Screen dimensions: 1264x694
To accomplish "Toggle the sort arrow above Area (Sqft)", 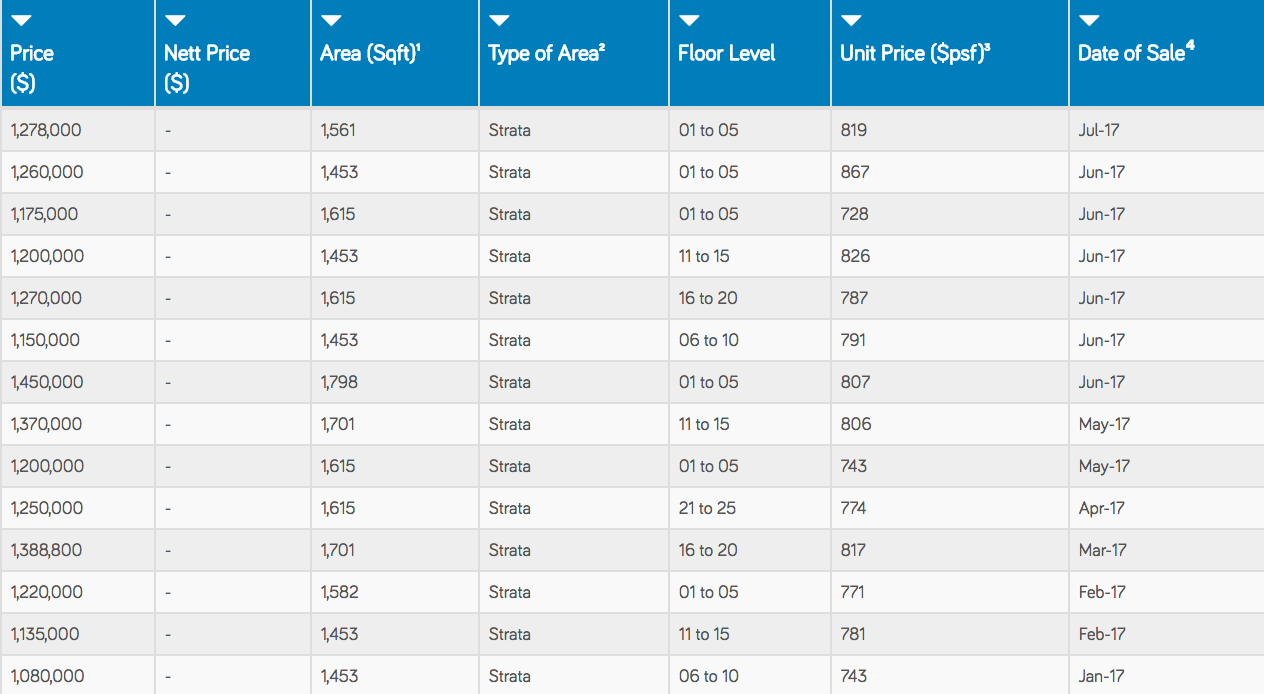I will 332,21.
